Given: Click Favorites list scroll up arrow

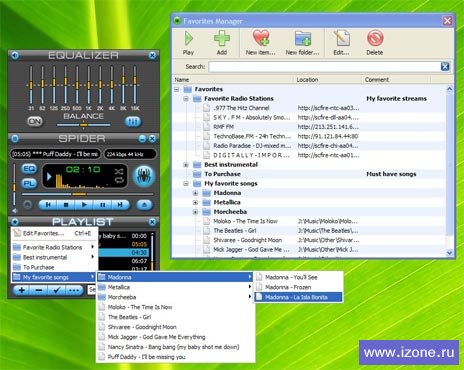Looking at the screenshot, I should point(449,89).
